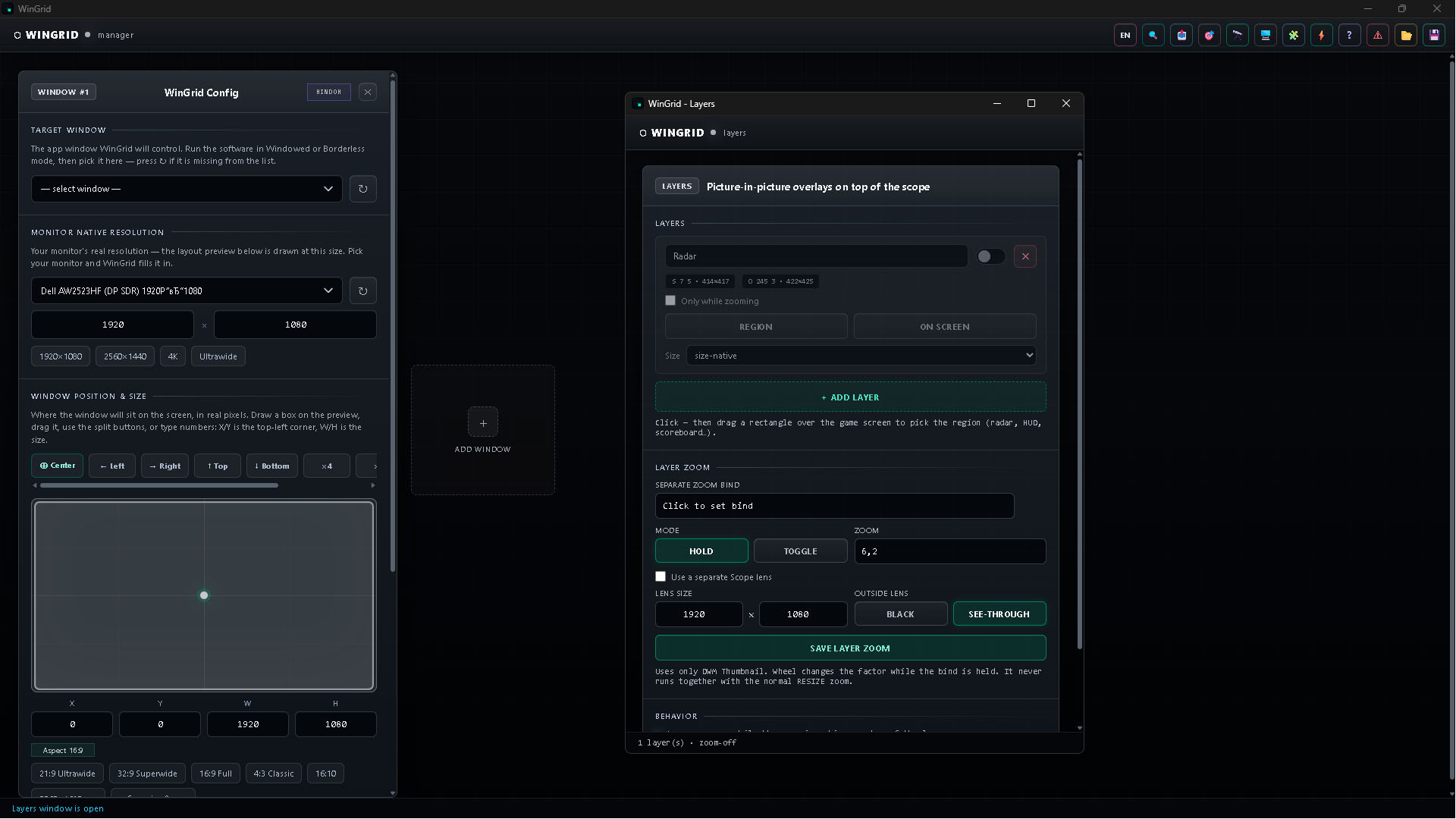The width and height of the screenshot is (1456, 819).
Task: Click the Center position button
Action: point(58,466)
